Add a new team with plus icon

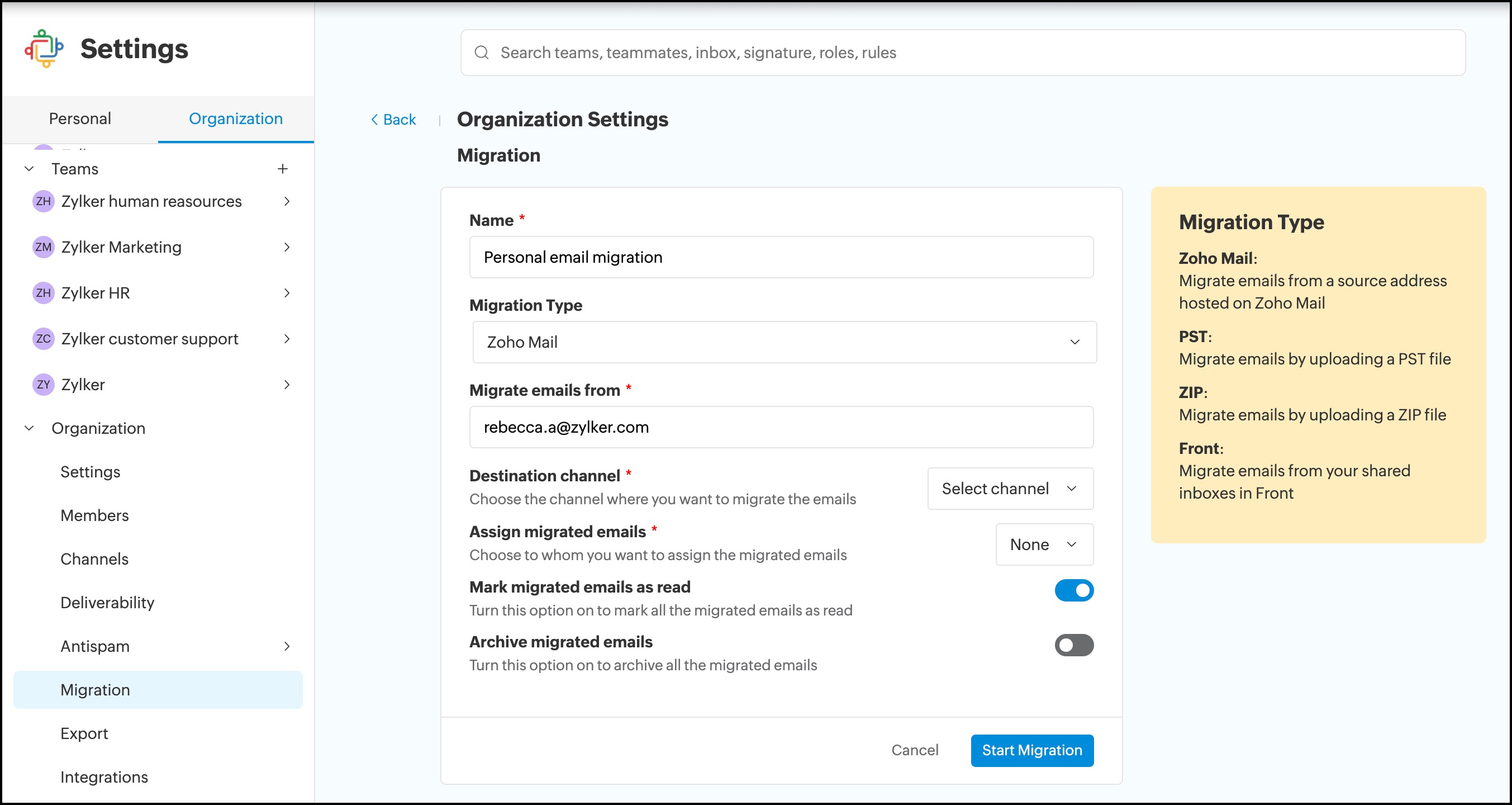[x=282, y=169]
